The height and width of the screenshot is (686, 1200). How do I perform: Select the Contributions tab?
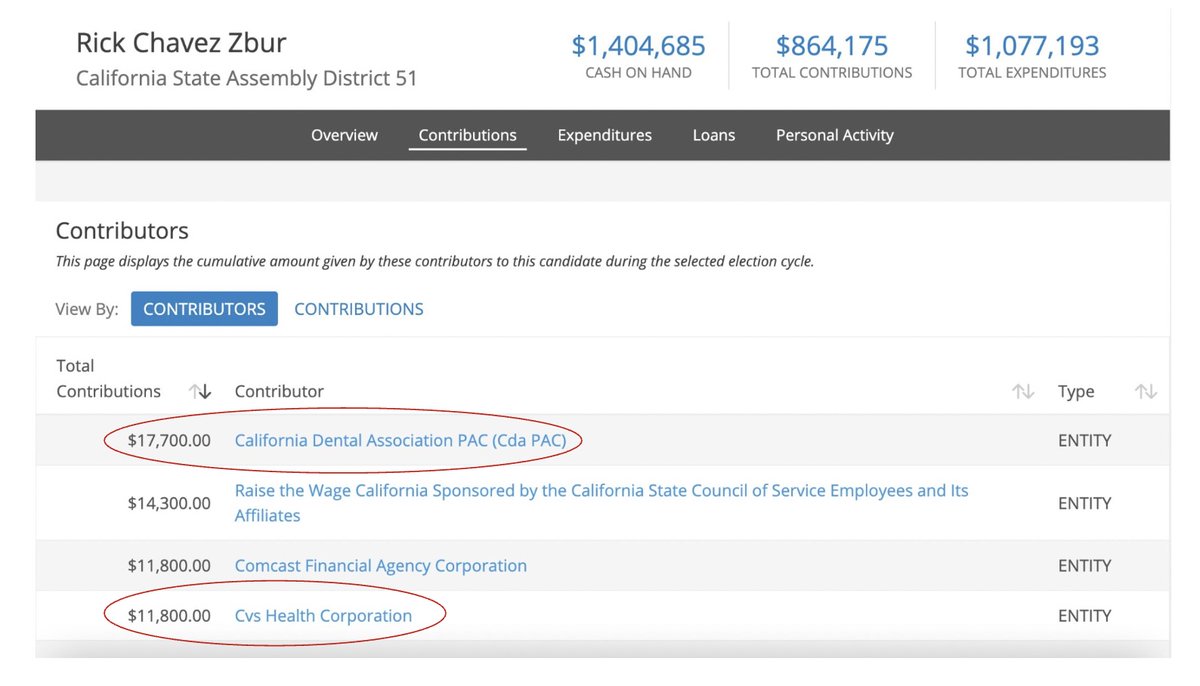coord(467,135)
